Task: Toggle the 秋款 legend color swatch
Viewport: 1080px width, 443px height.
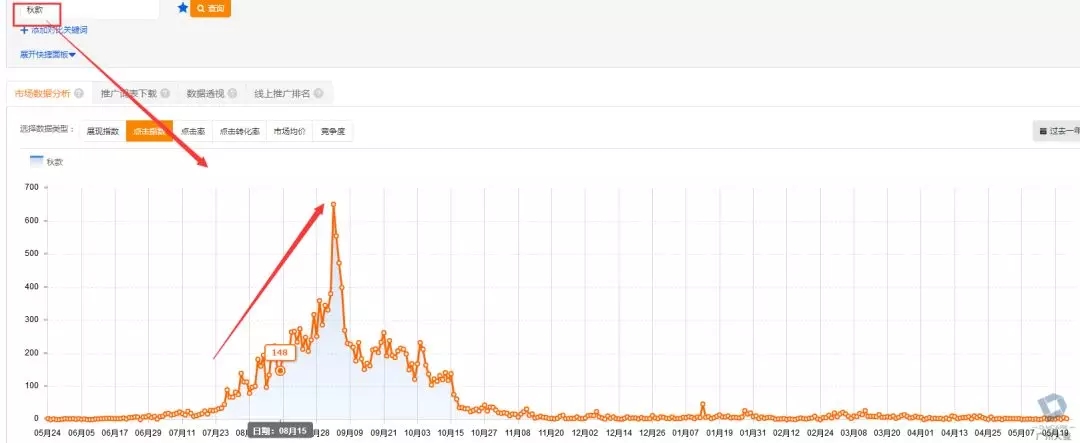Action: click(x=36, y=160)
